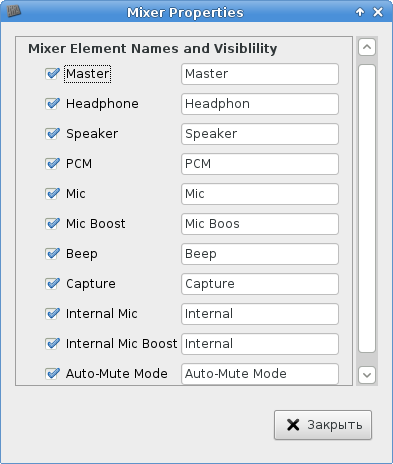Screen dimensions: 393x464
Task: Focus the Beep name input field
Action: [x=260, y=254]
